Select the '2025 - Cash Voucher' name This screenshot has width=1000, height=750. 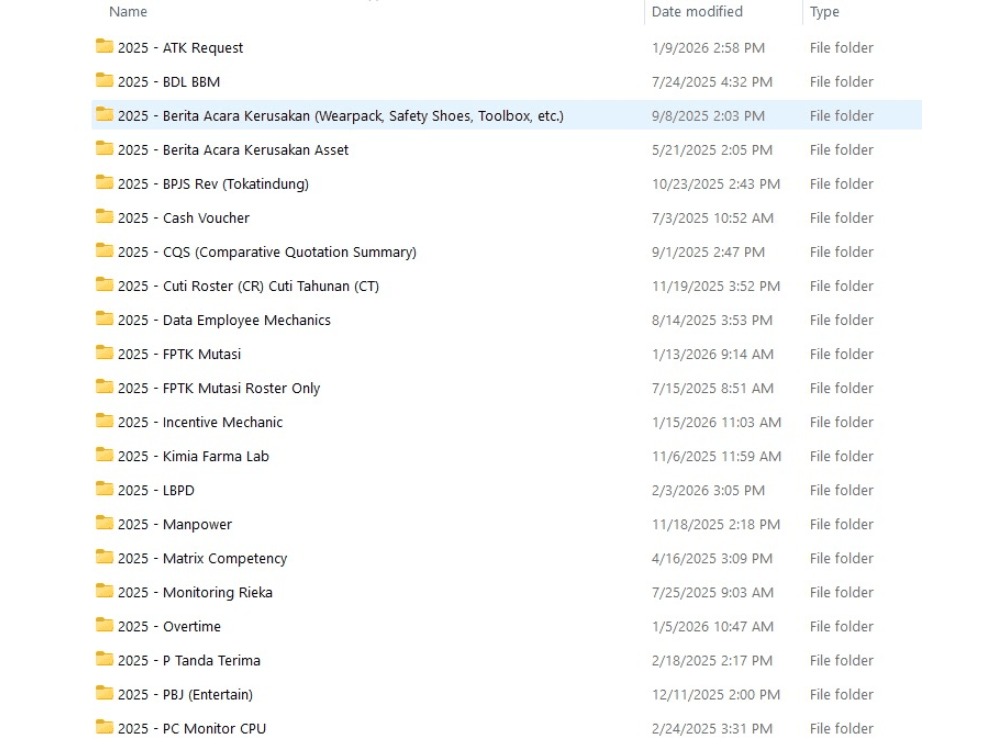tap(184, 218)
